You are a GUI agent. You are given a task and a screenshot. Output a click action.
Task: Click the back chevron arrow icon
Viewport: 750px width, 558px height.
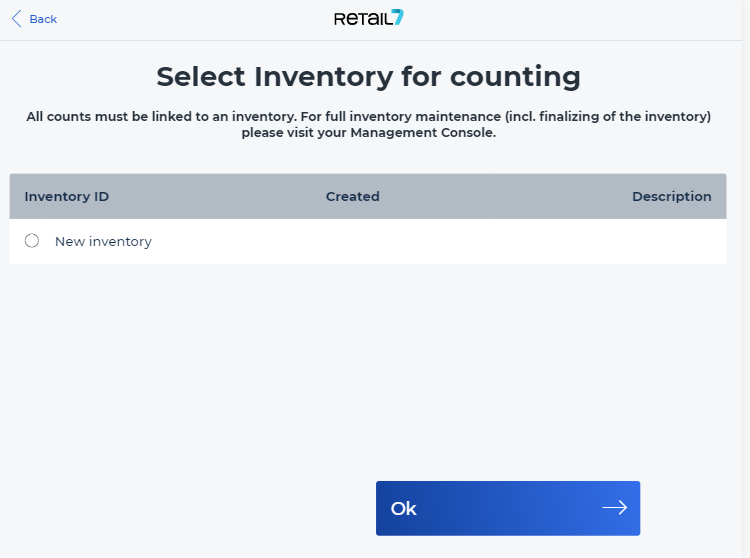coord(16,19)
